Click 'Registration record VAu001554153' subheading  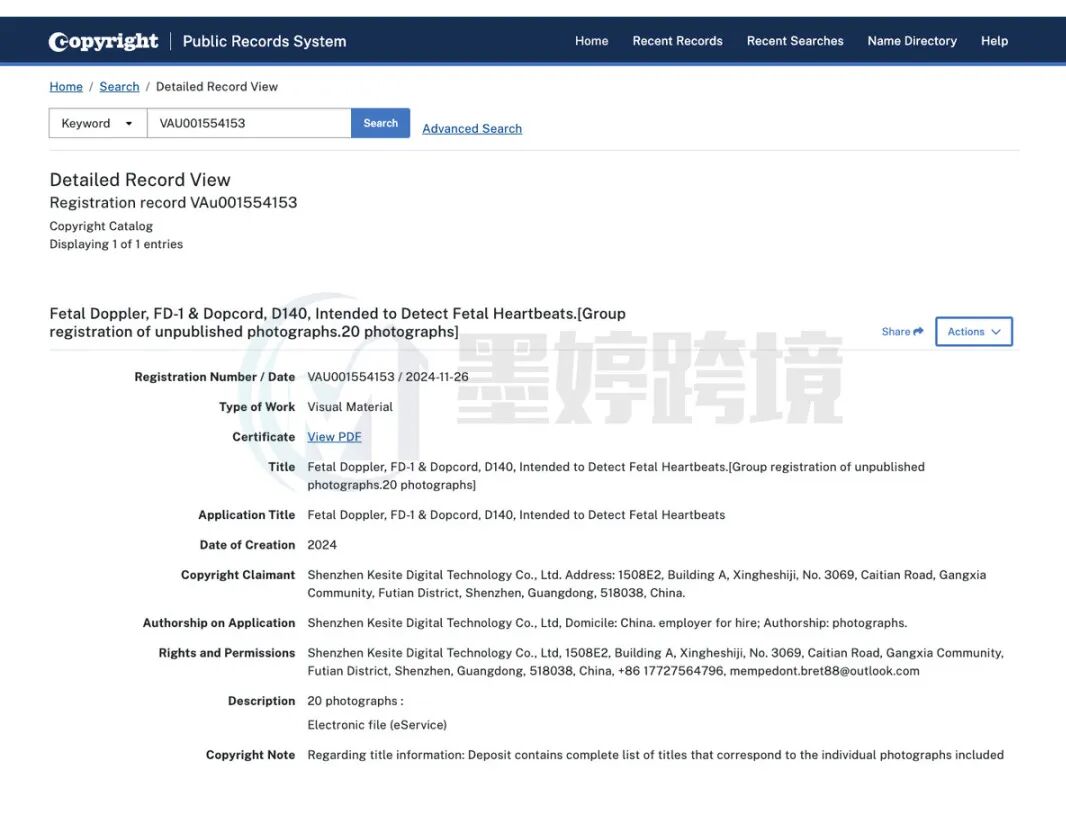click(x=173, y=203)
